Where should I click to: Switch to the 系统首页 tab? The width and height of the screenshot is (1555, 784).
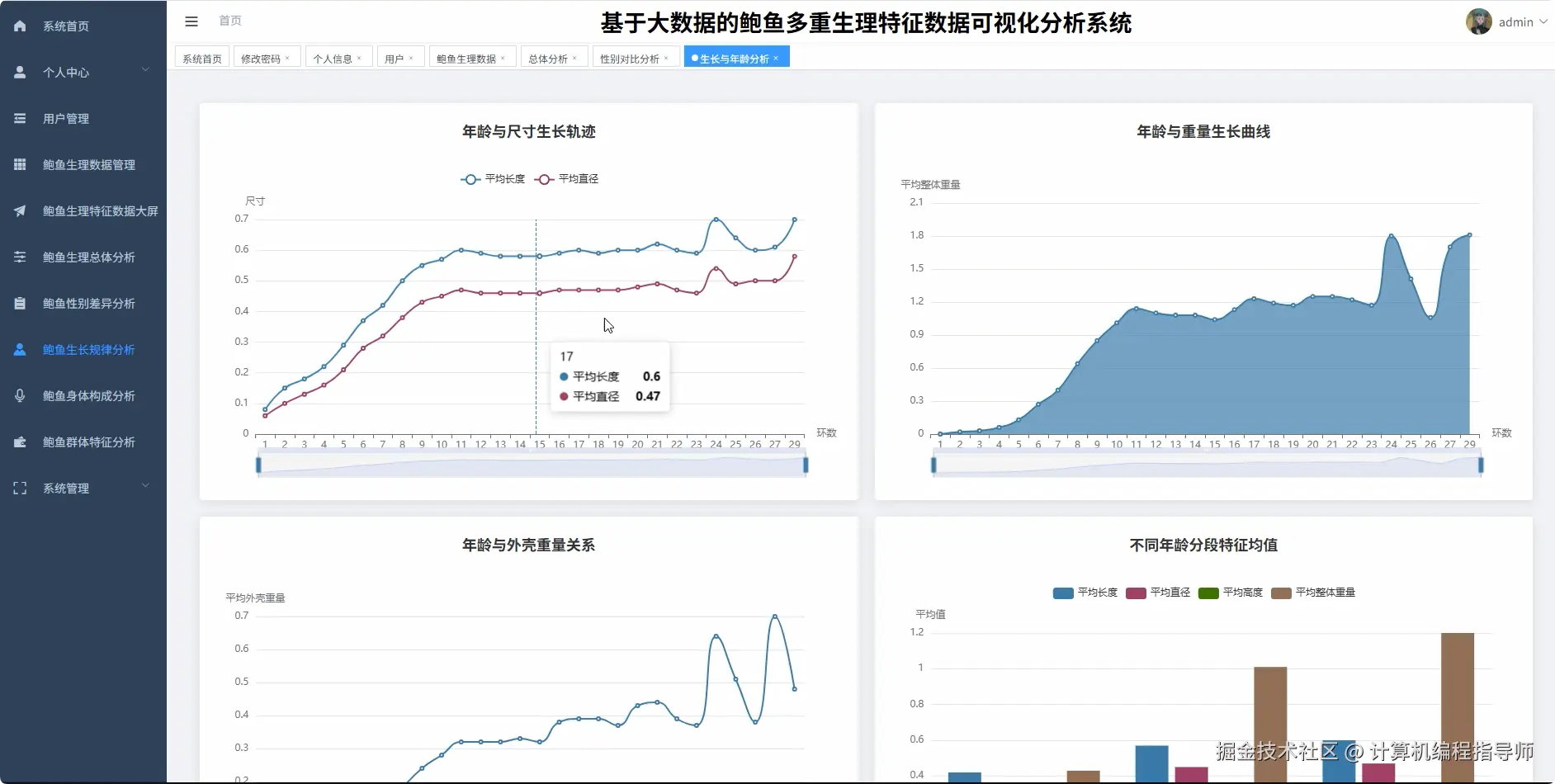pyautogui.click(x=202, y=59)
